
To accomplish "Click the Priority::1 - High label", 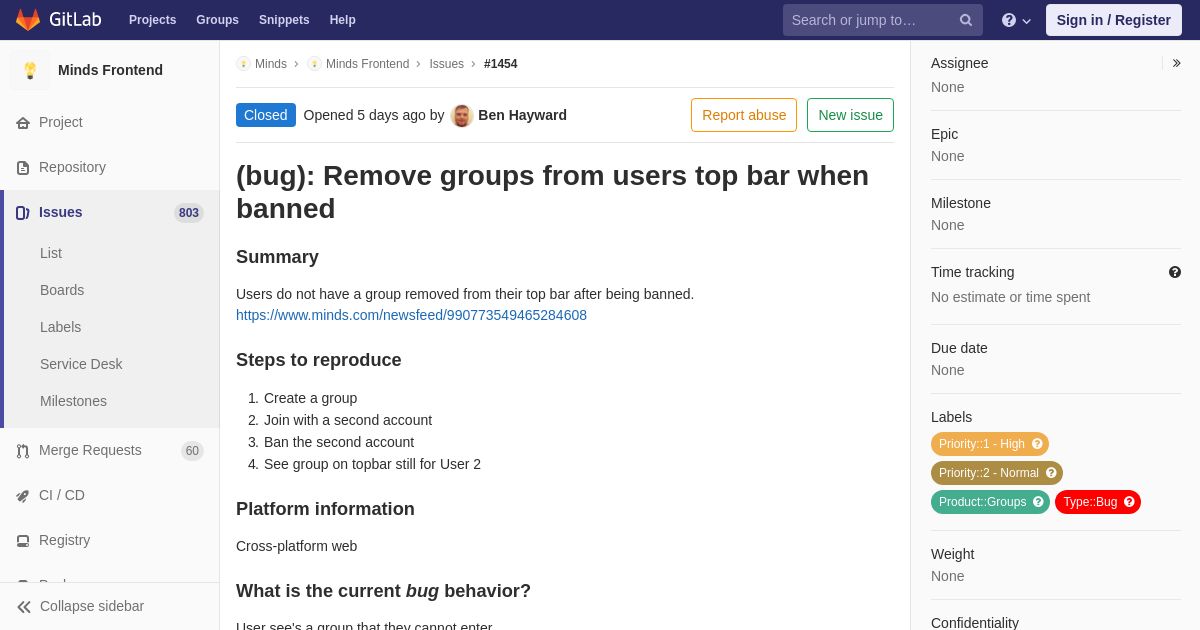I will coord(990,444).
